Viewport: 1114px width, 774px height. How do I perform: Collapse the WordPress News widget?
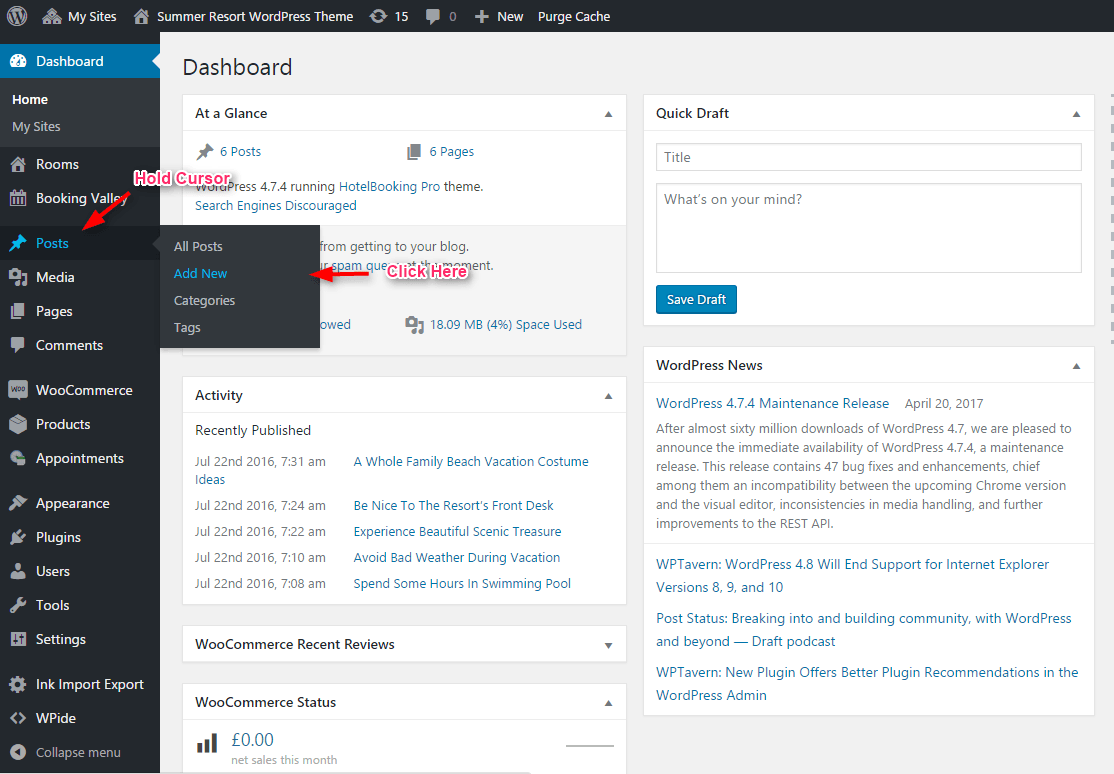pos(1076,366)
